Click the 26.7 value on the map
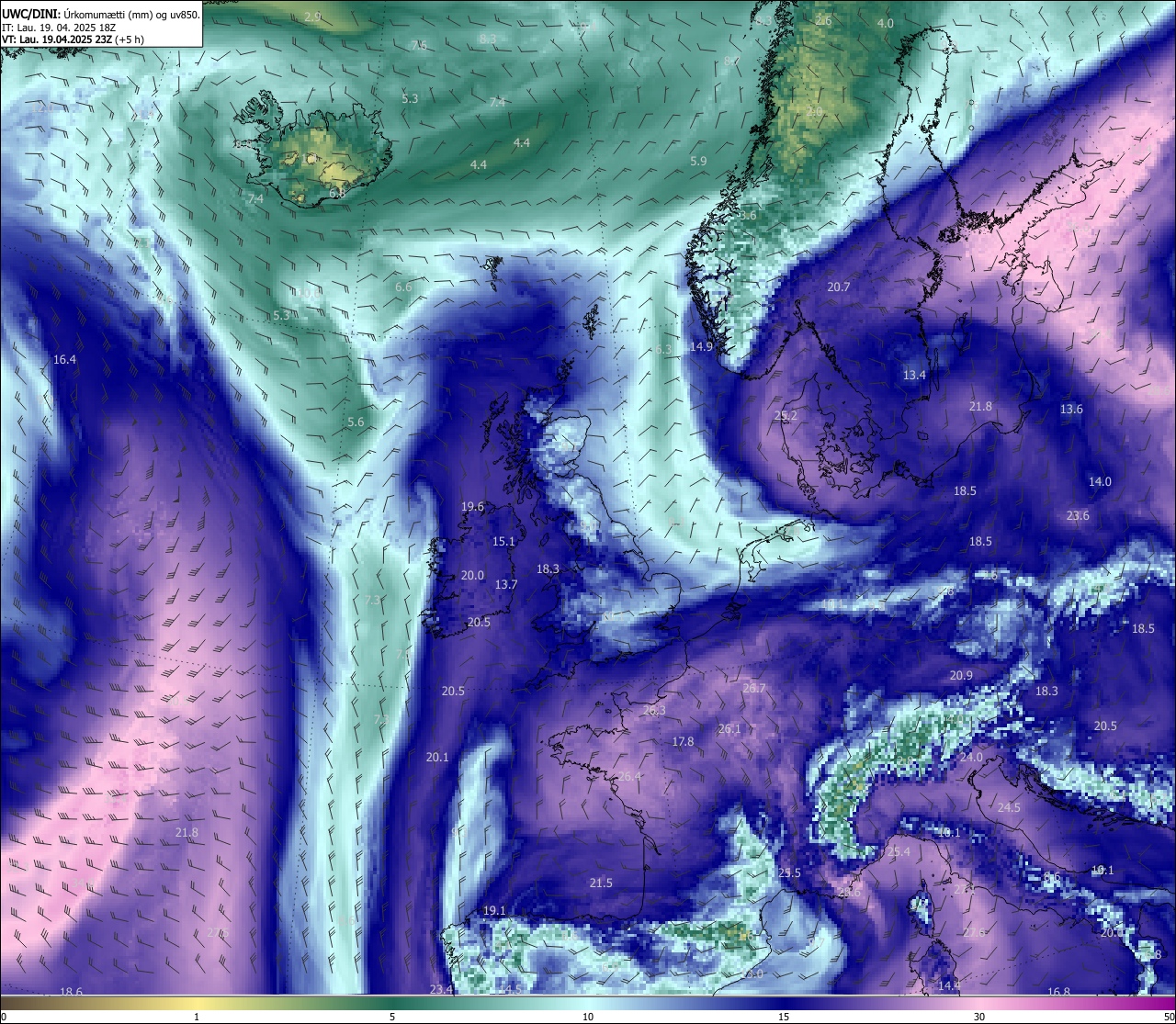 753,689
